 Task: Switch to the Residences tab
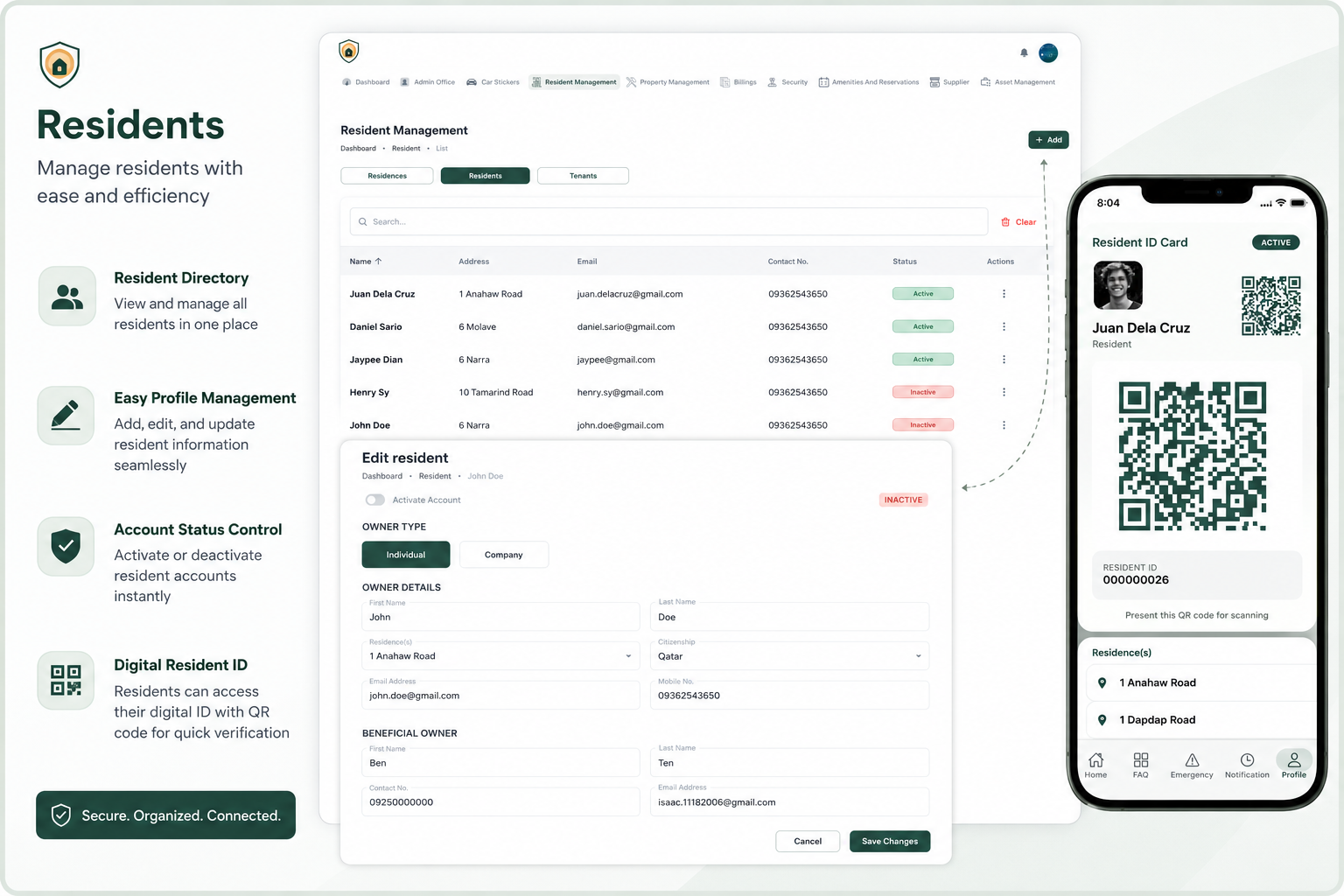(387, 176)
